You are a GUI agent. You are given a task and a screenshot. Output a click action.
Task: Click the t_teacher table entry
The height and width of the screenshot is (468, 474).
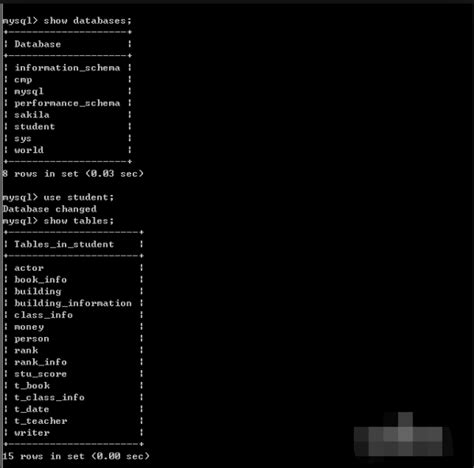point(40,421)
